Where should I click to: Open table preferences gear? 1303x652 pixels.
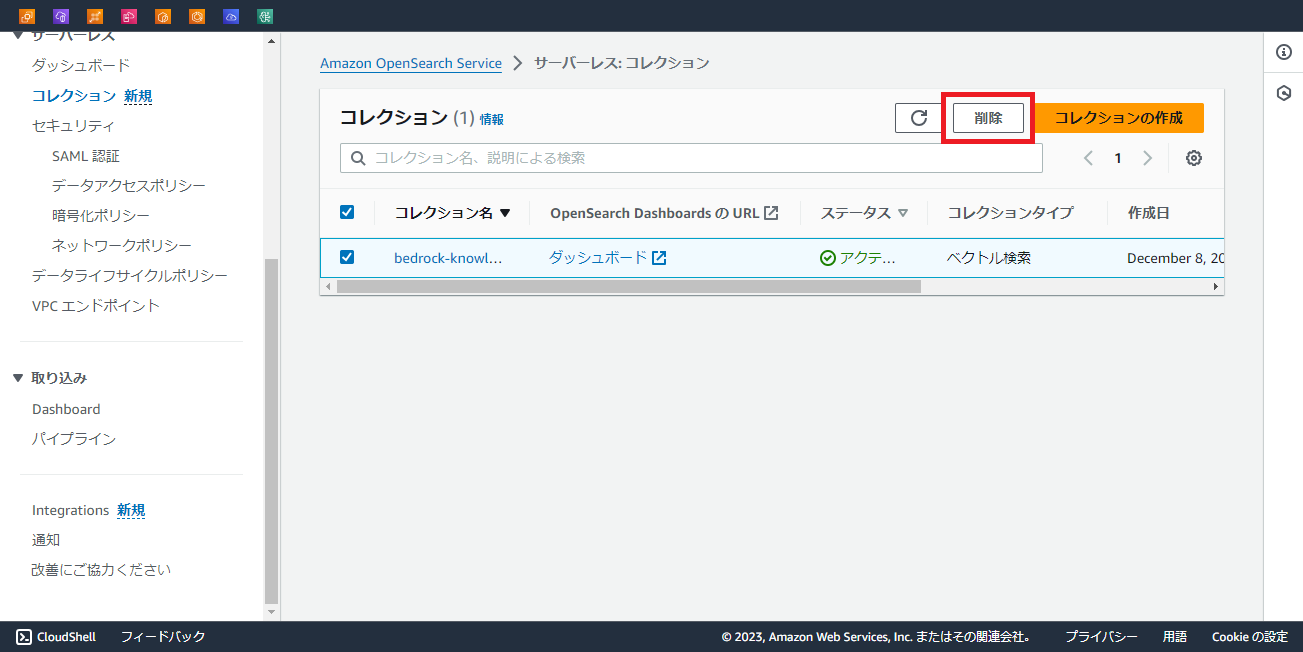tap(1193, 158)
